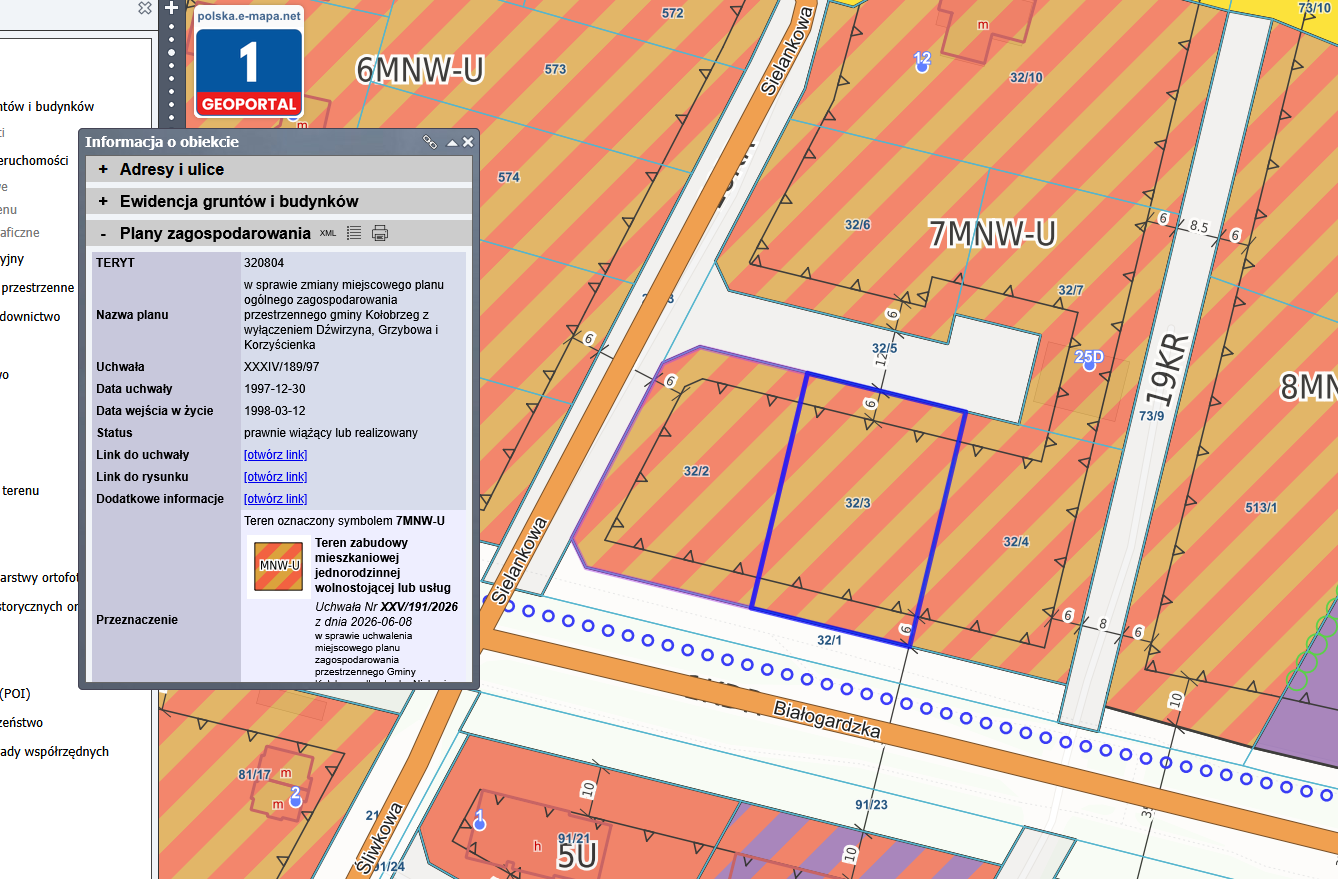Image resolution: width=1338 pixels, height=879 pixels.
Task: Open the Link do rysunku link
Action: click(275, 477)
